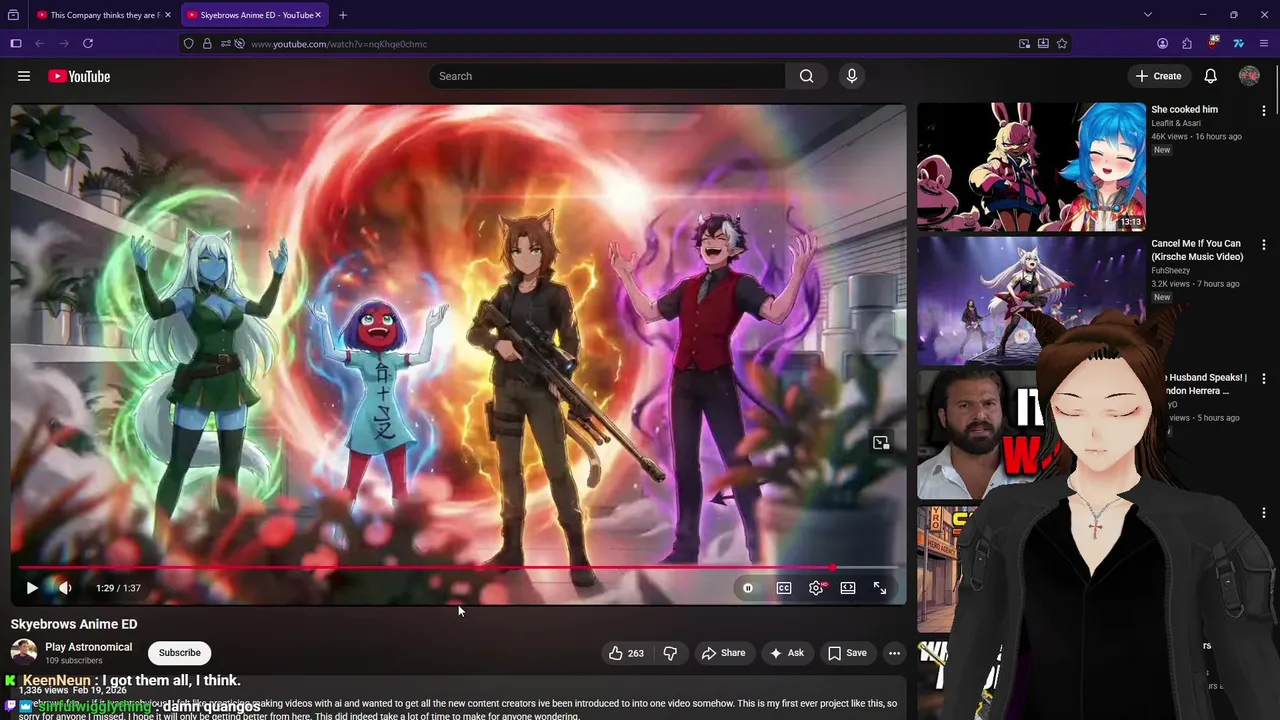Open the account avatar menu
The image size is (1280, 720).
(x=1249, y=76)
